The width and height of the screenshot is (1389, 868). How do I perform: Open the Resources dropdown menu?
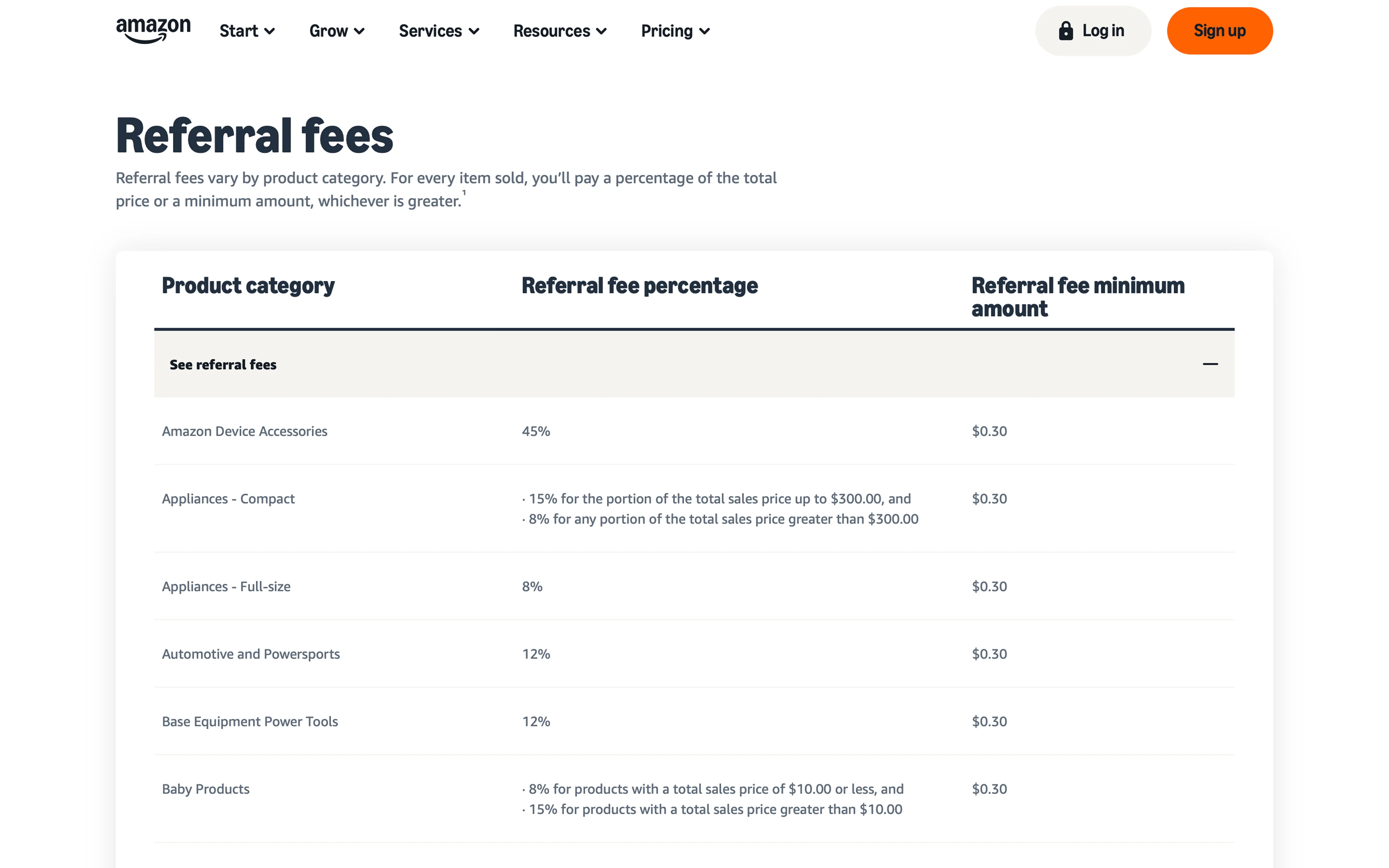pyautogui.click(x=559, y=31)
